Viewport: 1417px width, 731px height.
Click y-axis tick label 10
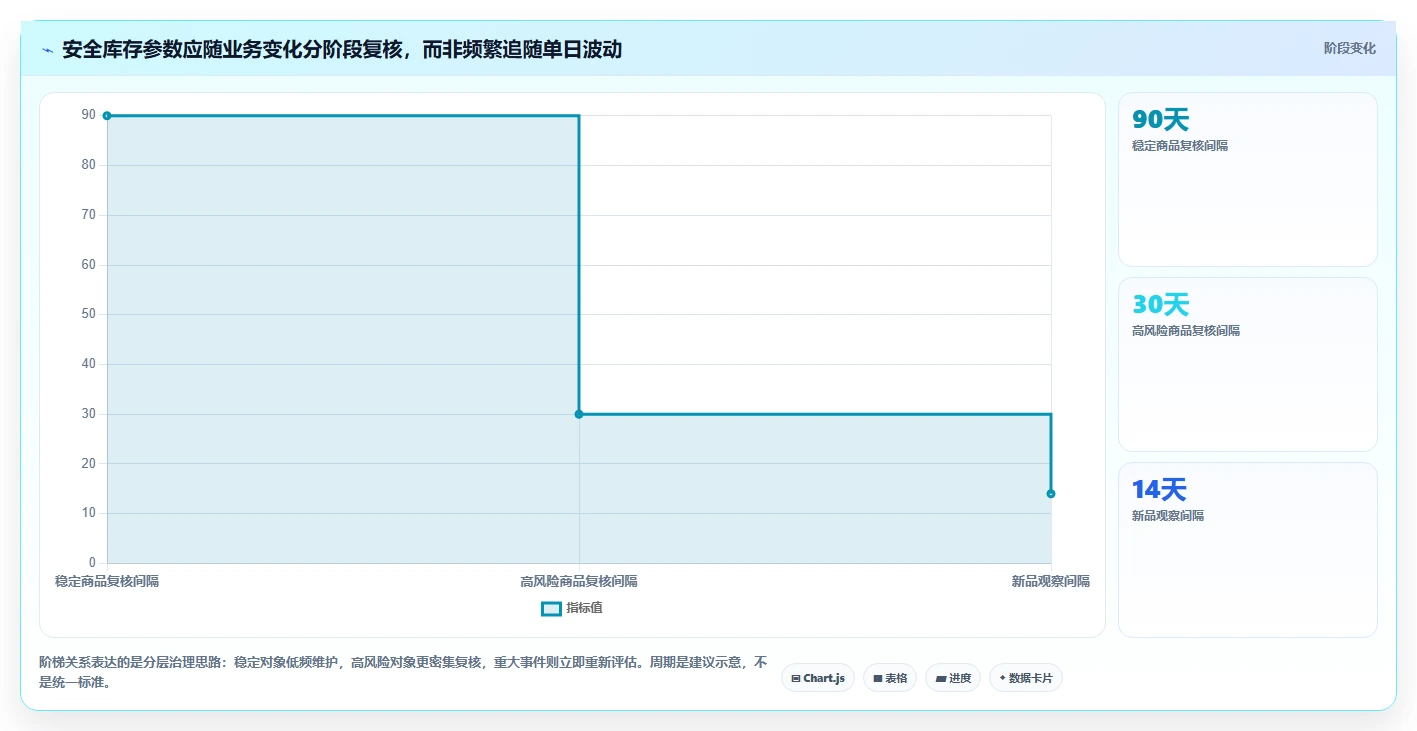(x=89, y=513)
